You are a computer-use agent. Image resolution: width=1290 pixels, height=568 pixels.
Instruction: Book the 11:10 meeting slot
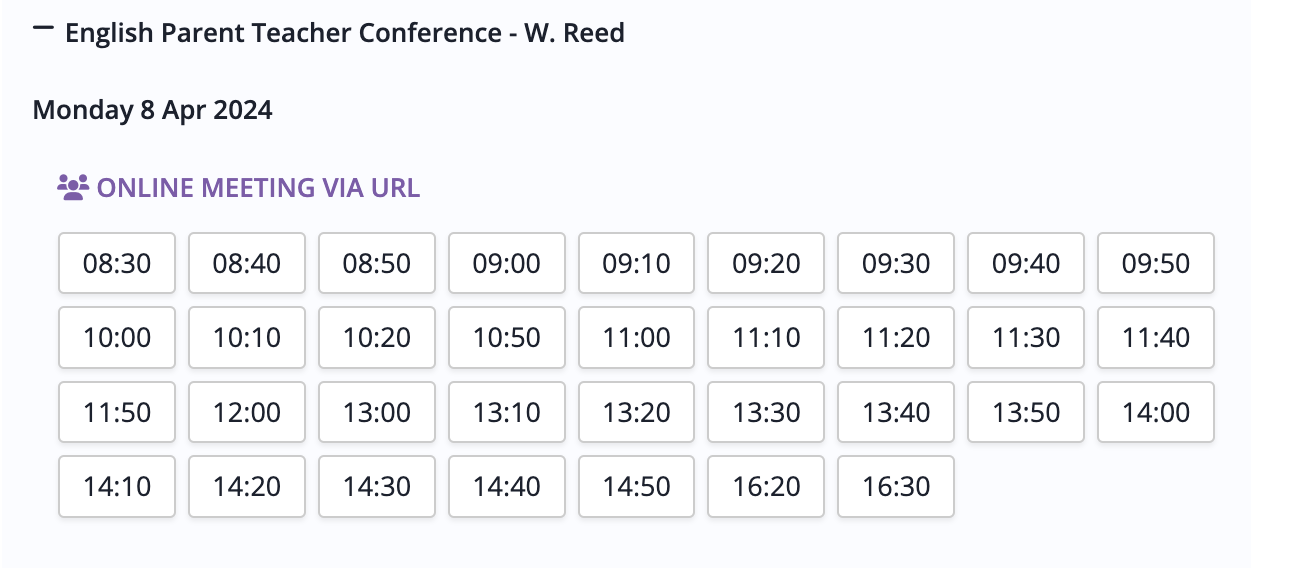pos(766,337)
